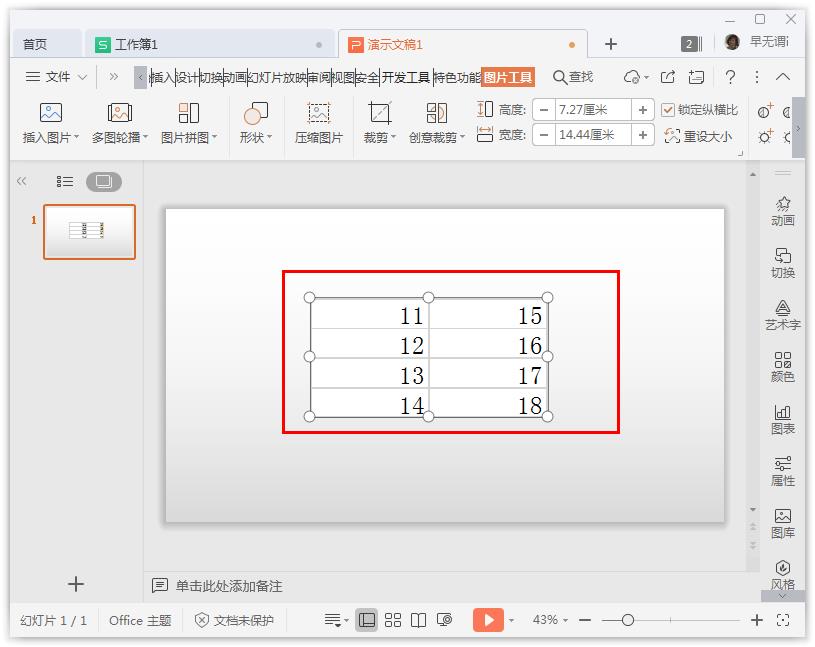The image size is (815, 647).
Task: Toggle the 锁定纵横比 checkbox
Action: pos(670,109)
